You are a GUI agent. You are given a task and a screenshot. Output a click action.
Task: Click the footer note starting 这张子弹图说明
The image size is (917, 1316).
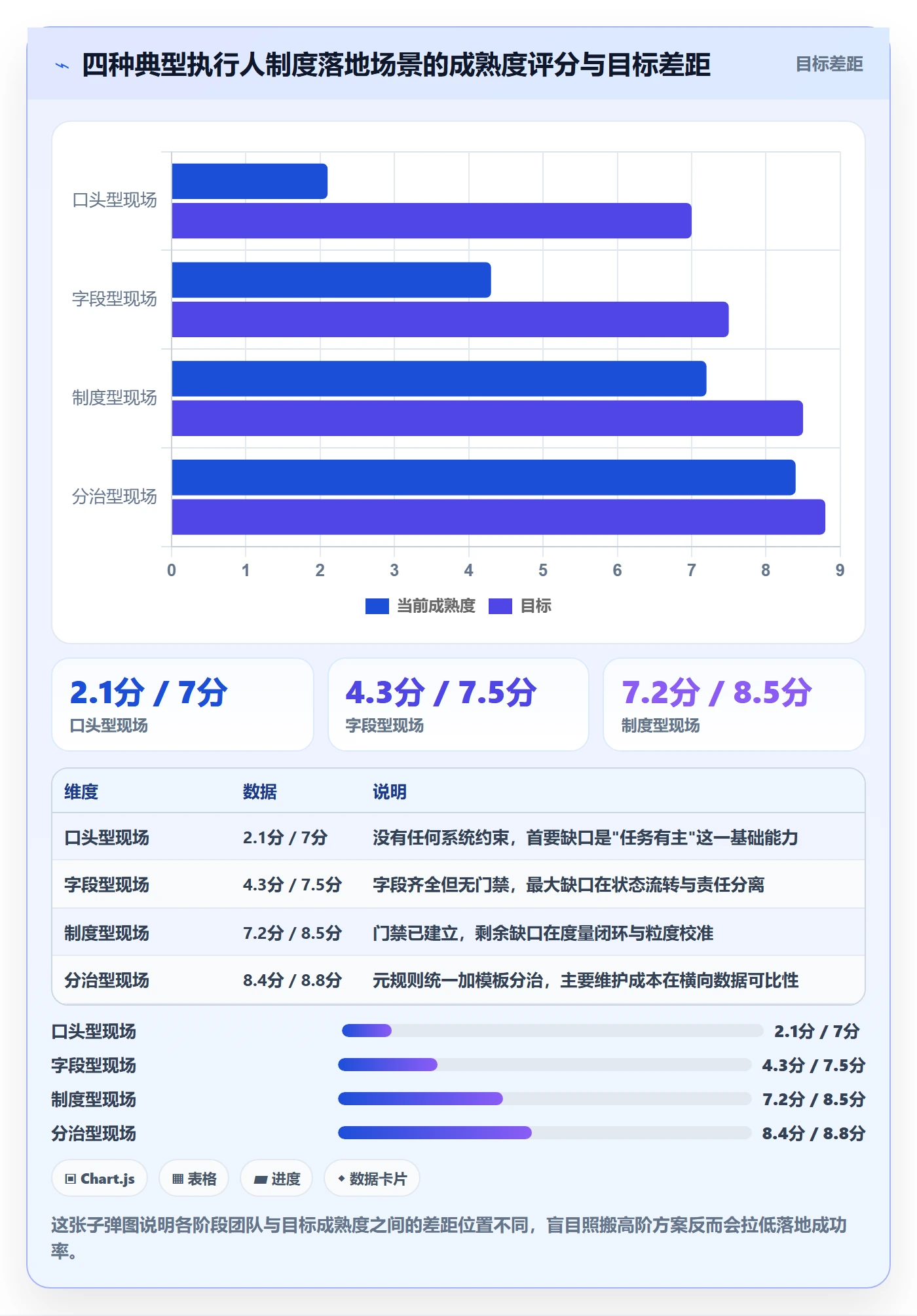pos(449,1237)
